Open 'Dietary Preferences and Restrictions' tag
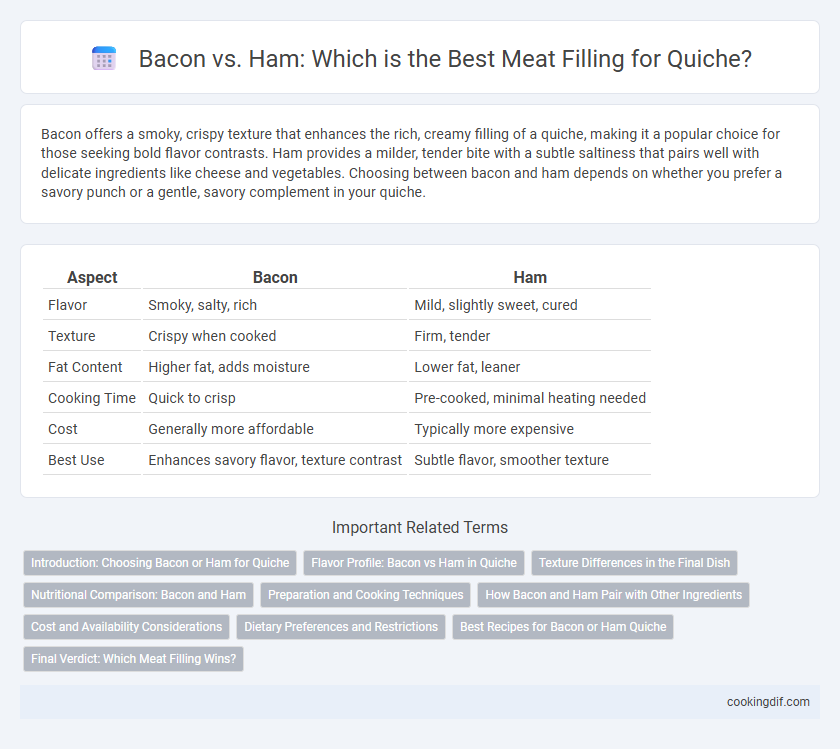This screenshot has width=840, height=749. [341, 627]
